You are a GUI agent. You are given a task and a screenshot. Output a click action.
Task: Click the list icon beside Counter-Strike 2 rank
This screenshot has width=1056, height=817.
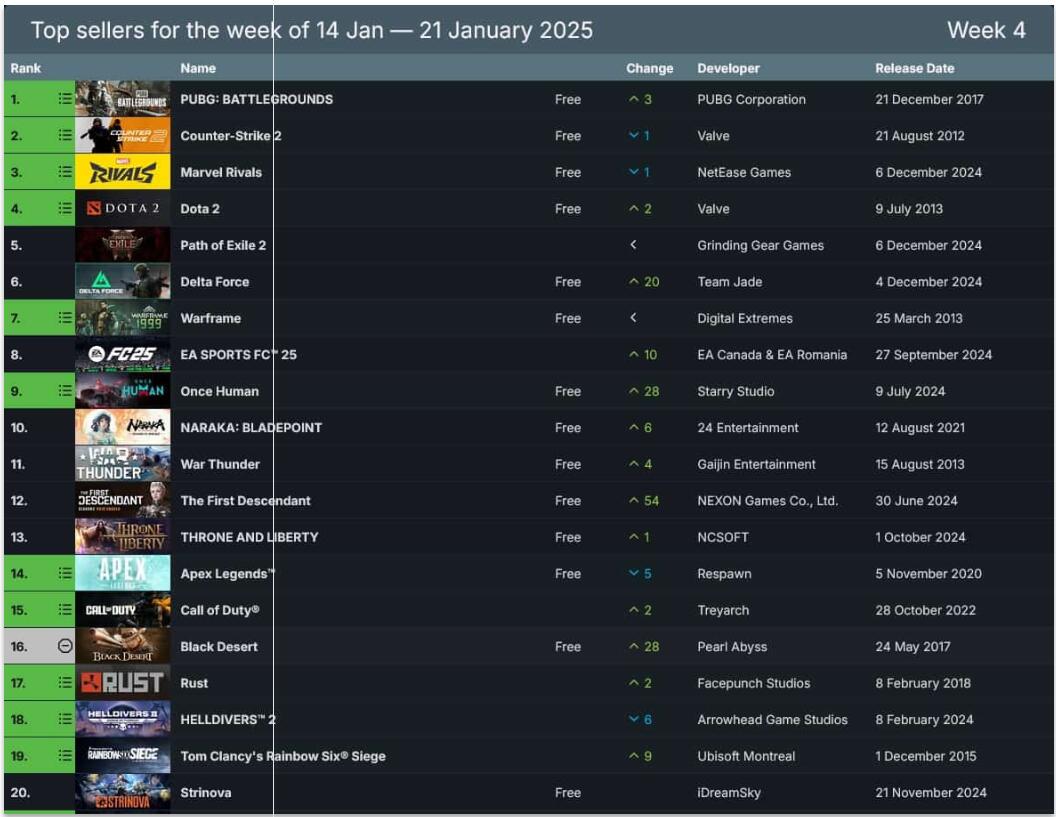[x=65, y=135]
